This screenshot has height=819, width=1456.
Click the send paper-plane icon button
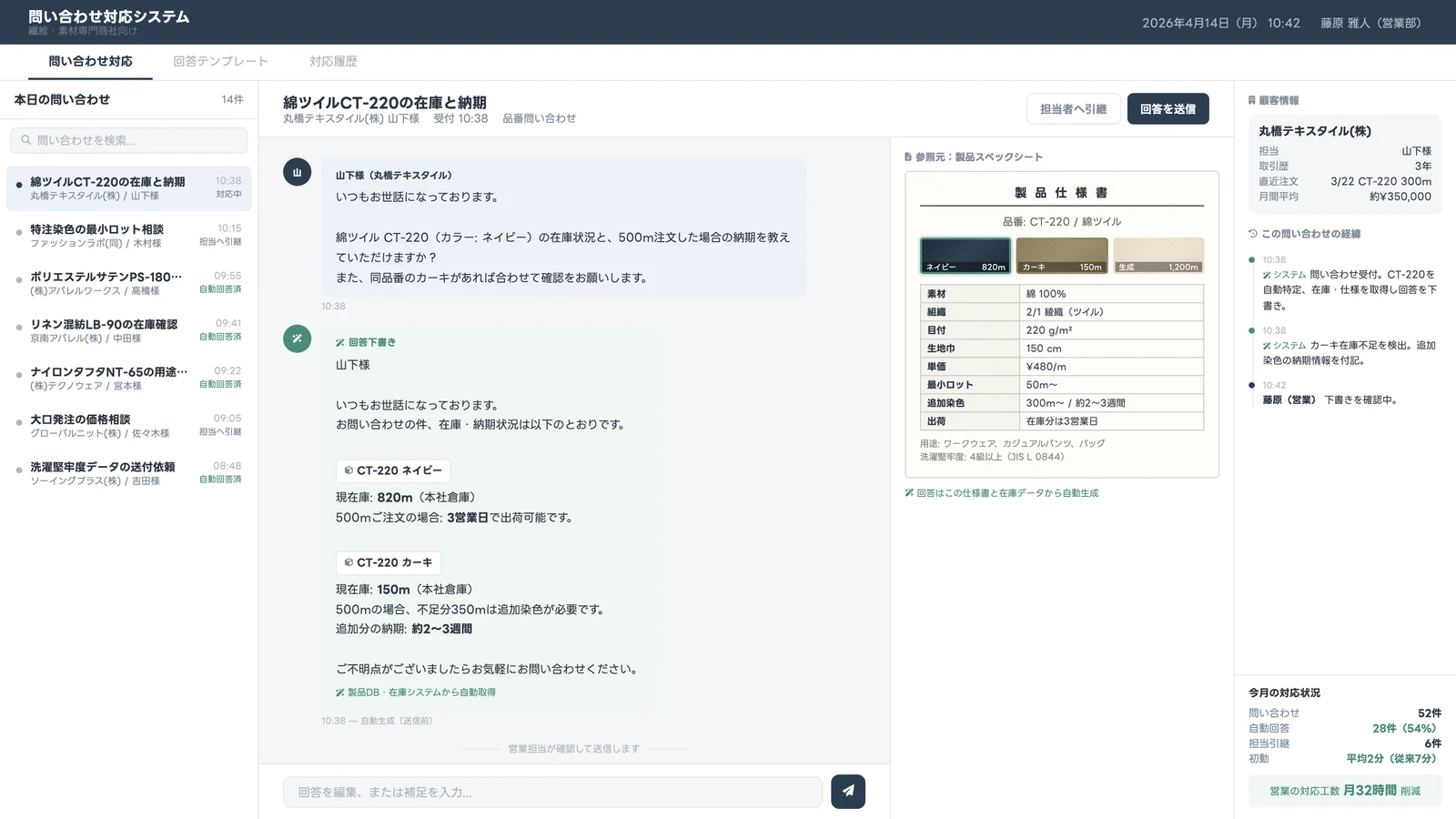[847, 791]
